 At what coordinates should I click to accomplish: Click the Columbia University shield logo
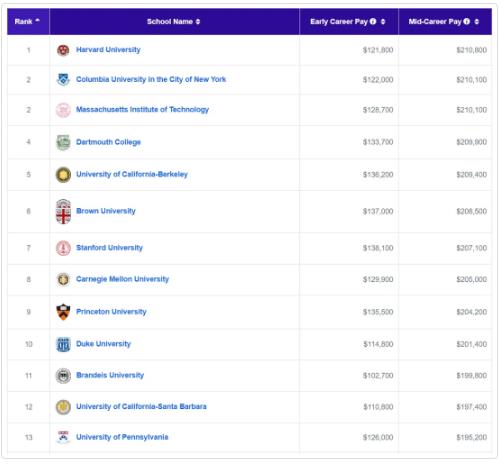(63, 80)
